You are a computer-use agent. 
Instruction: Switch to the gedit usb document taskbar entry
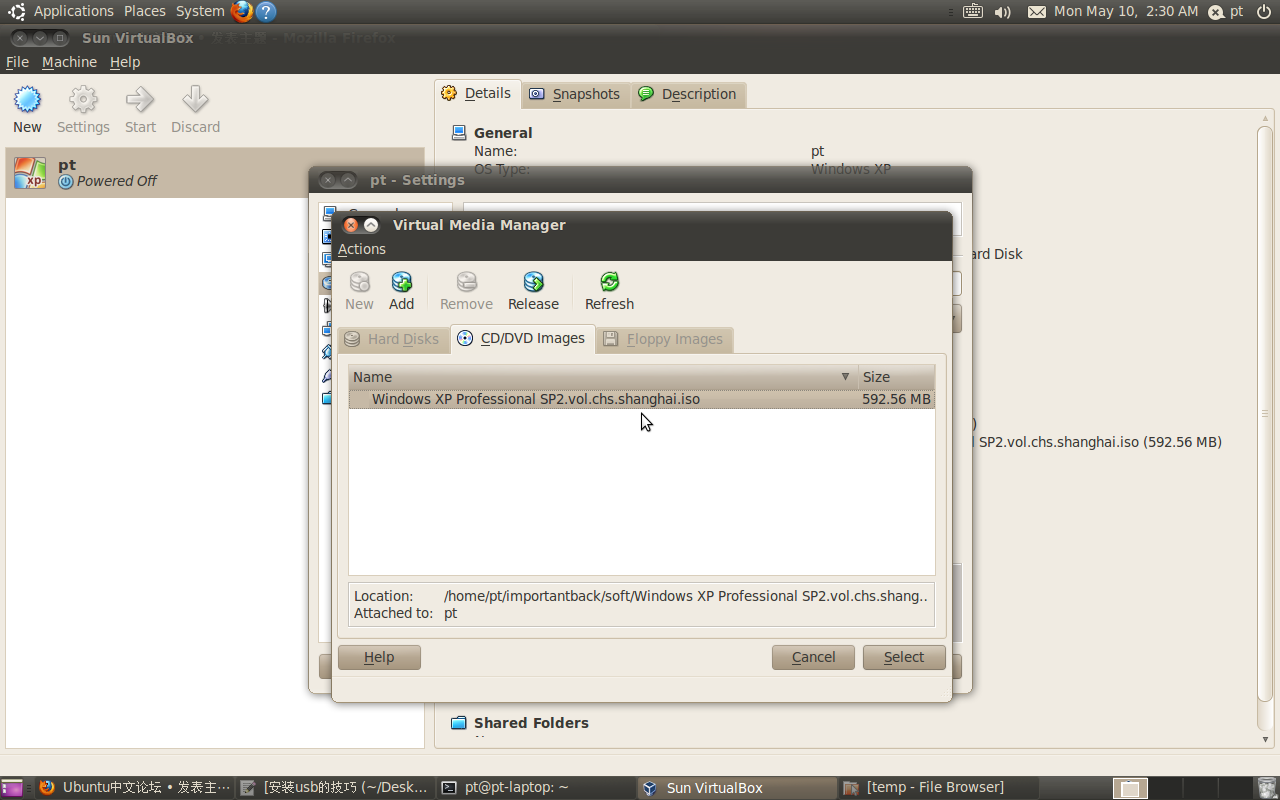[335, 788]
